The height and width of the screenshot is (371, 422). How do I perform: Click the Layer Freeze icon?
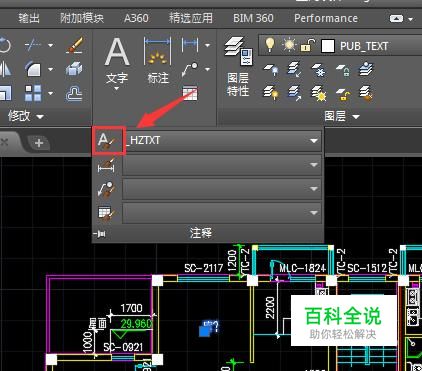(x=319, y=70)
